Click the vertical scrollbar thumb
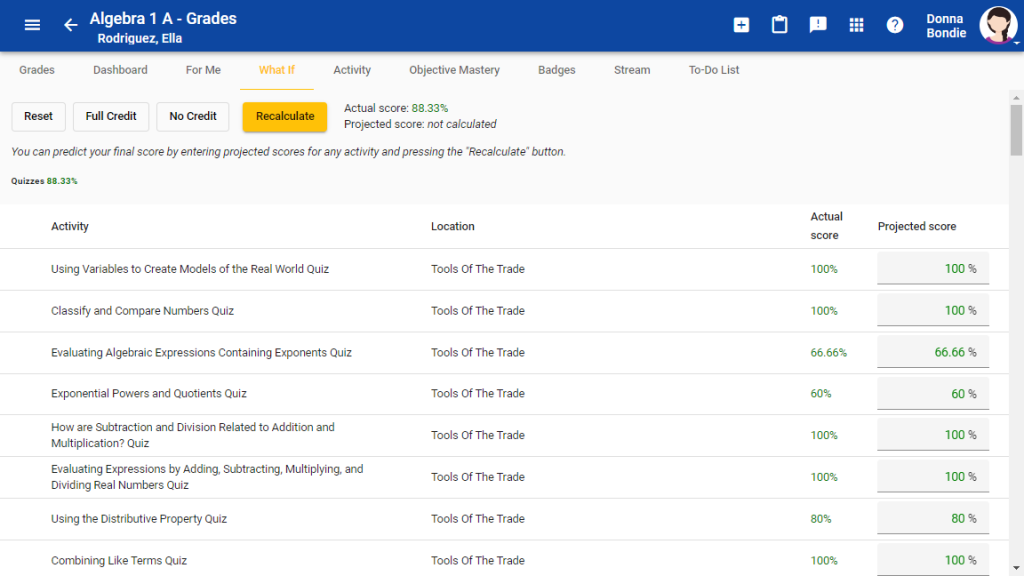 1016,130
